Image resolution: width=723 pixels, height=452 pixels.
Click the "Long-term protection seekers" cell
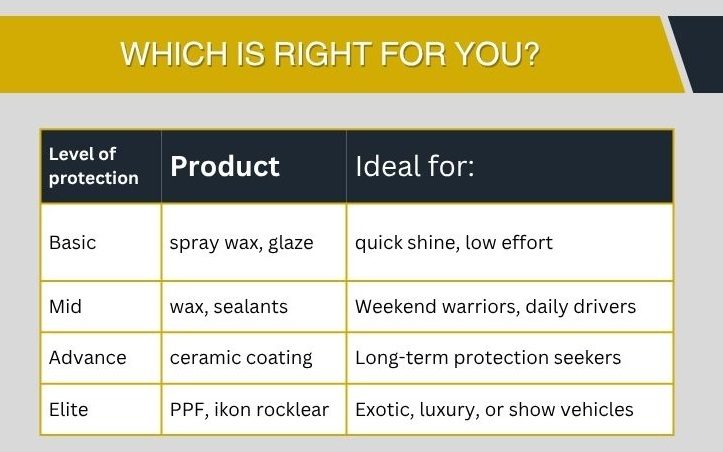[488, 357]
